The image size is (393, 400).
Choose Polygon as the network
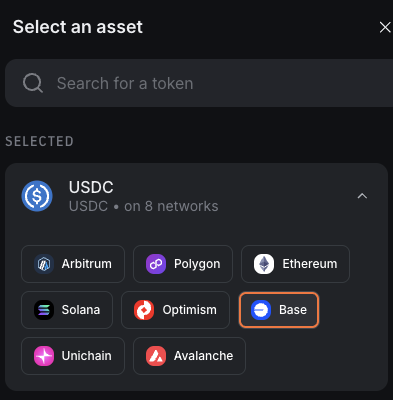(x=183, y=264)
